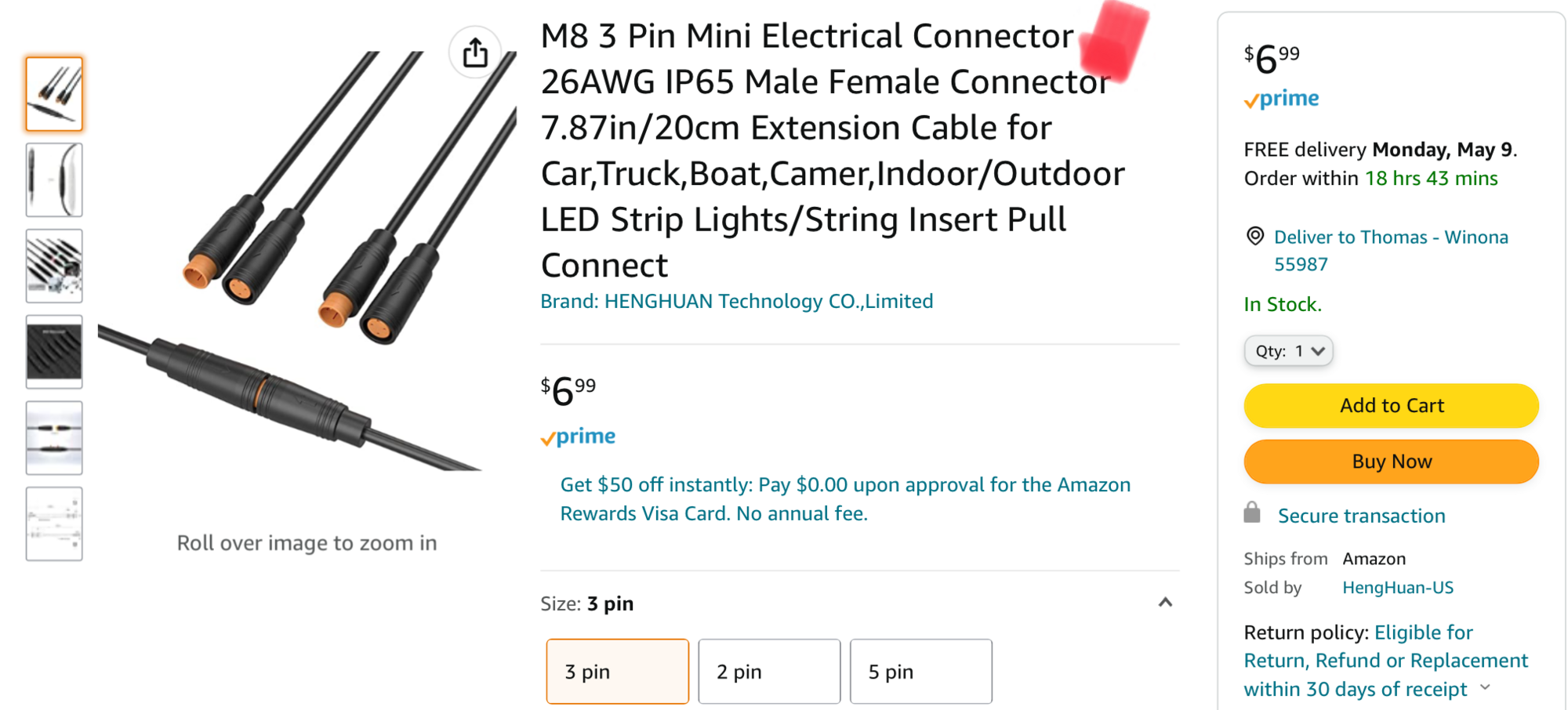Click the location pin icon near Deliver to
Screen dimensions: 1568x710
pos(1255,236)
